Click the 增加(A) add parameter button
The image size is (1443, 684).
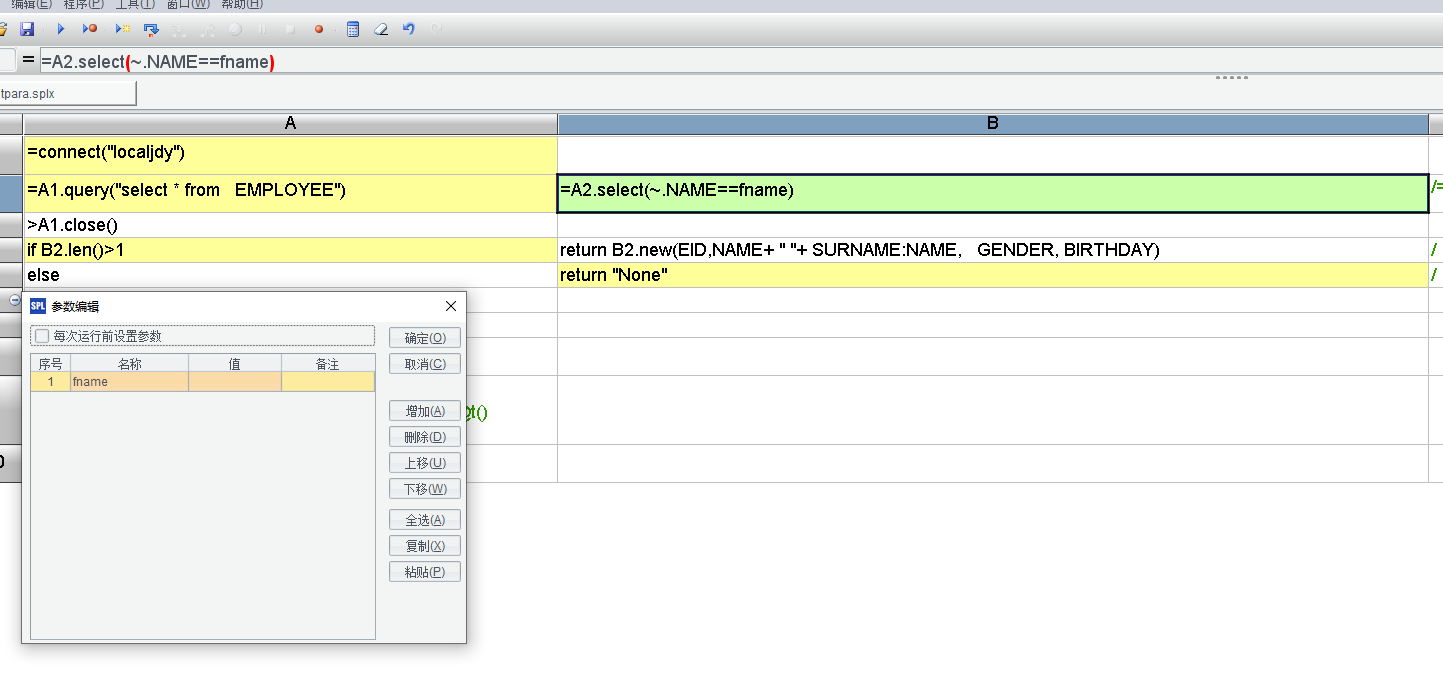tap(425, 411)
